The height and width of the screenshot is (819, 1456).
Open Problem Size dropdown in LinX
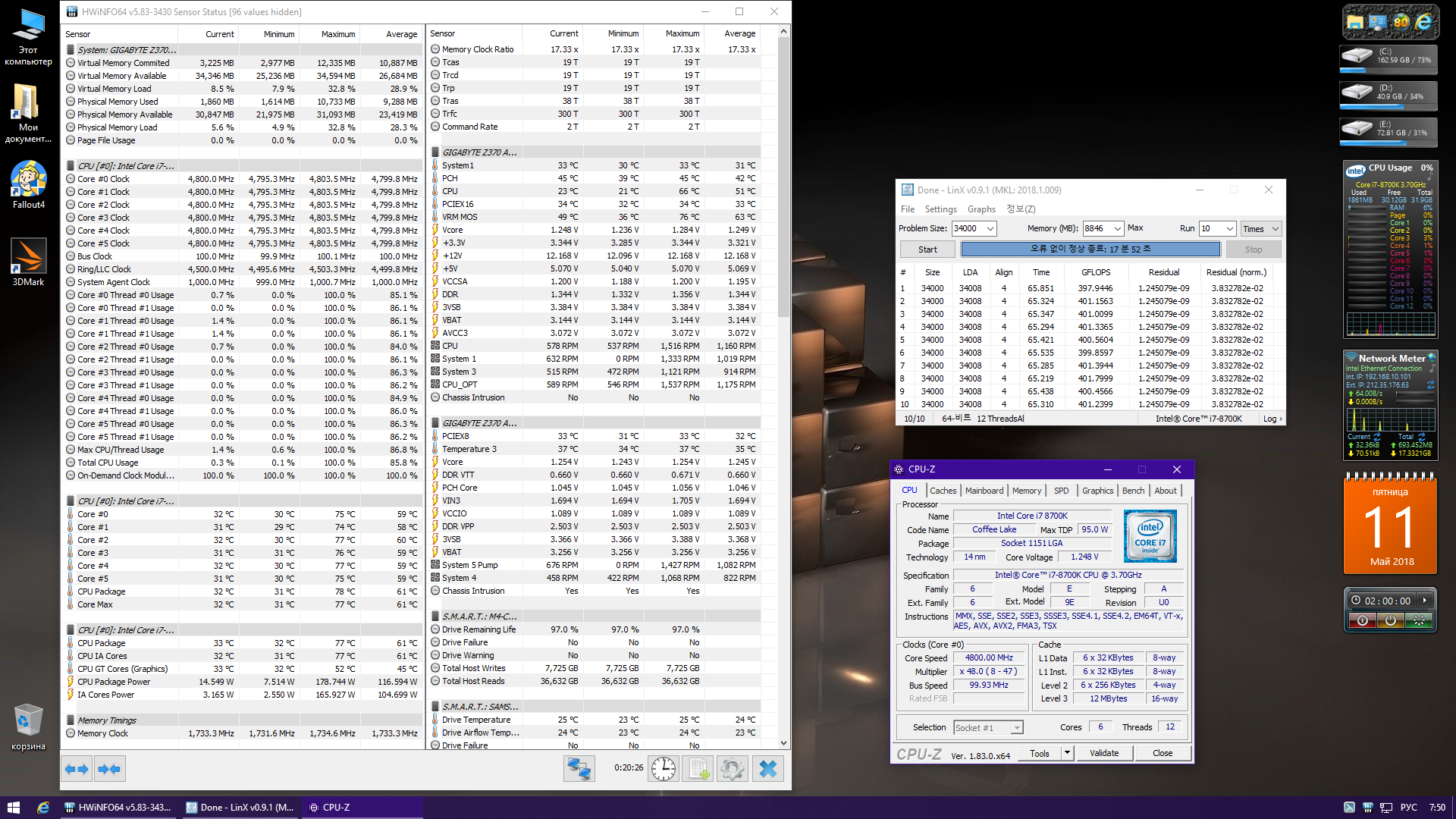[990, 228]
